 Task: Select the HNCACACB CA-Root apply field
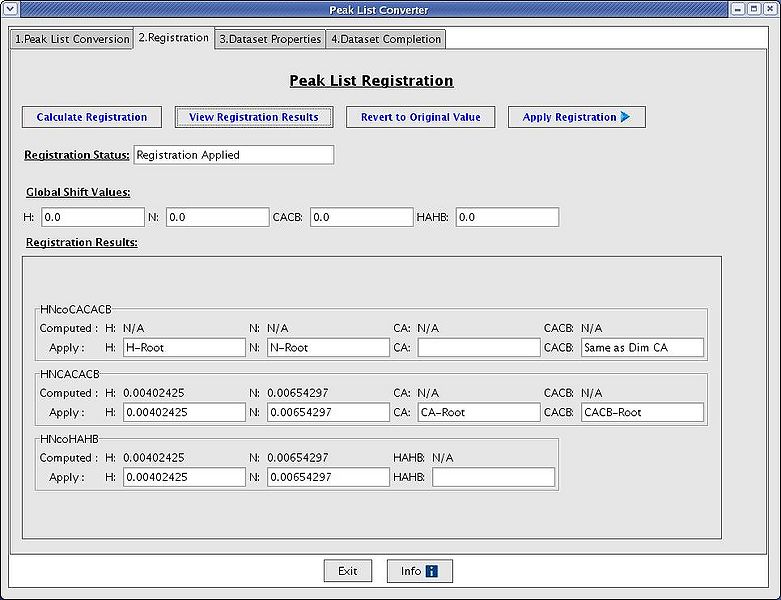point(478,412)
